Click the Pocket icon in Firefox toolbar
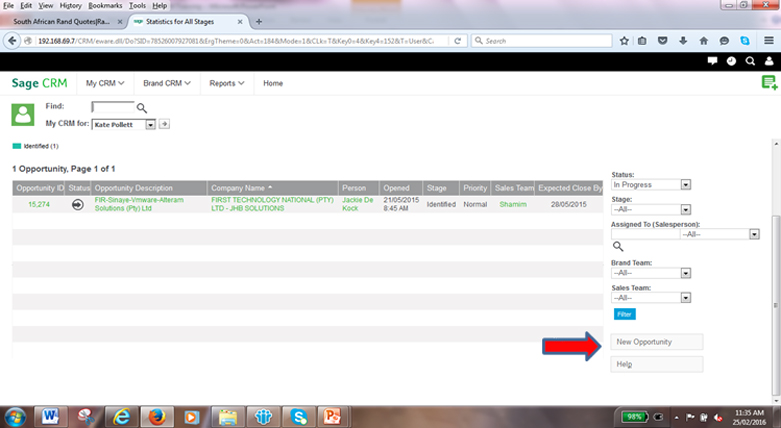The image size is (781, 428). click(662, 41)
